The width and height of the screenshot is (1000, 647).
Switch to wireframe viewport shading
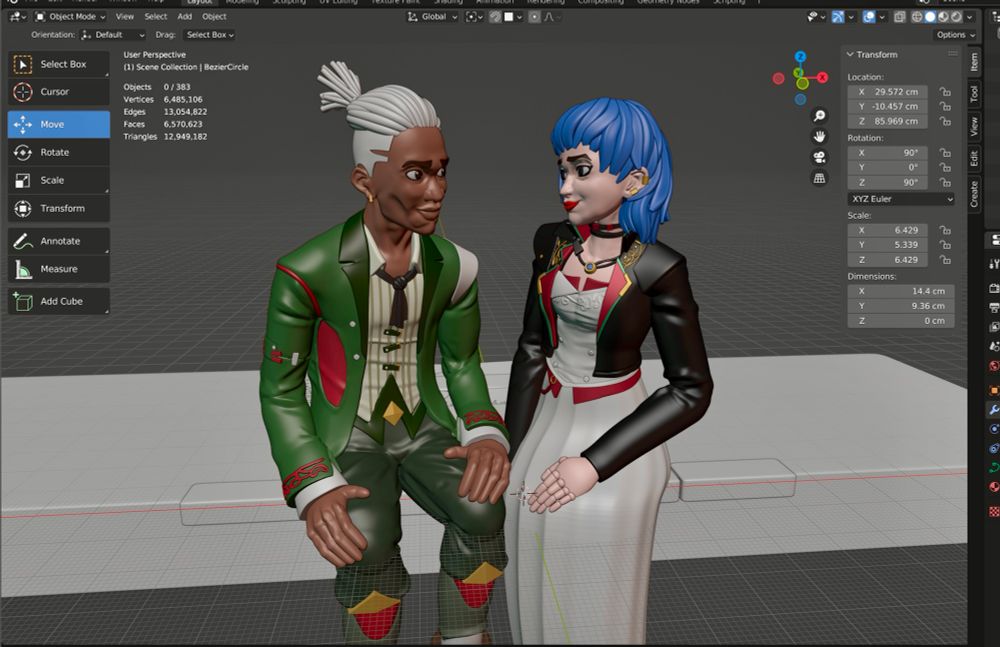[x=917, y=17]
